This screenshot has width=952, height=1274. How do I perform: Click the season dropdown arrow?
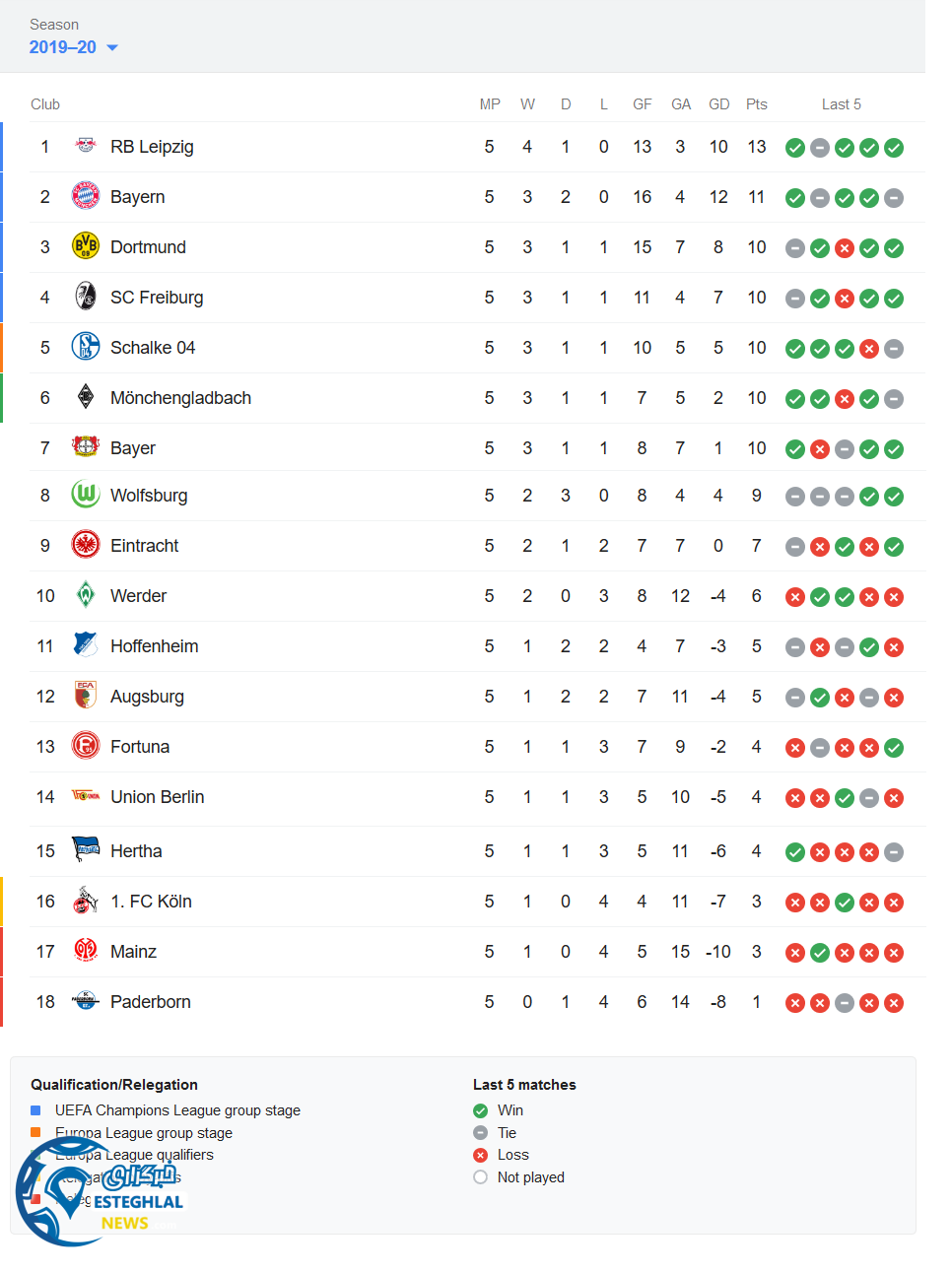pos(112,47)
